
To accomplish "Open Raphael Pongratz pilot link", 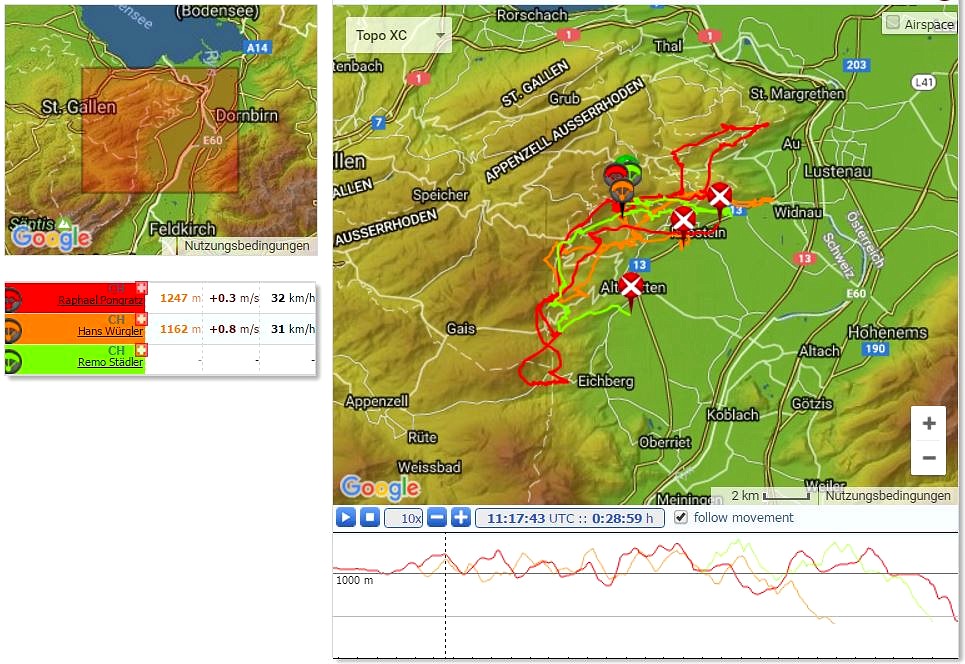I will click(100, 300).
